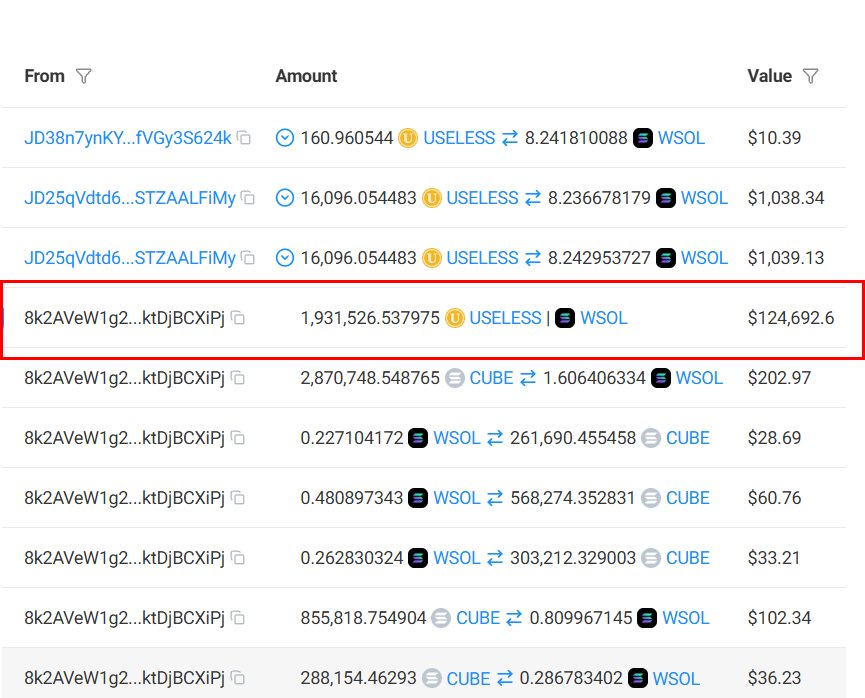Image resolution: width=865 pixels, height=698 pixels.
Task: Click the Amount column header
Action: tap(306, 76)
